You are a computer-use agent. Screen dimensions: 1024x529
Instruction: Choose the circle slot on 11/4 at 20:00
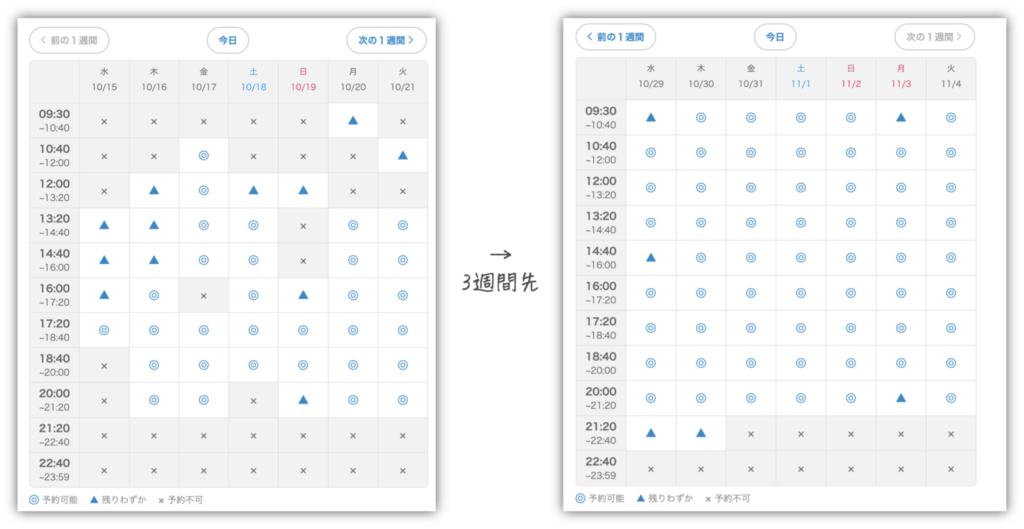[x=951, y=397]
